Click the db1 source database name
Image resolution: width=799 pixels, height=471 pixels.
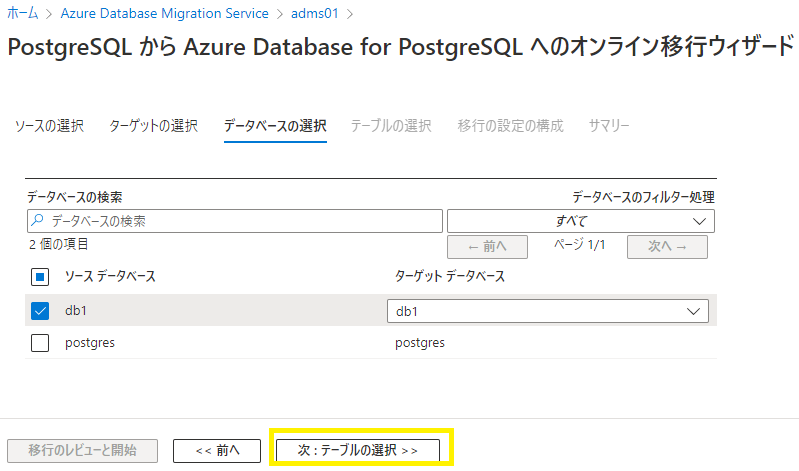[76, 310]
